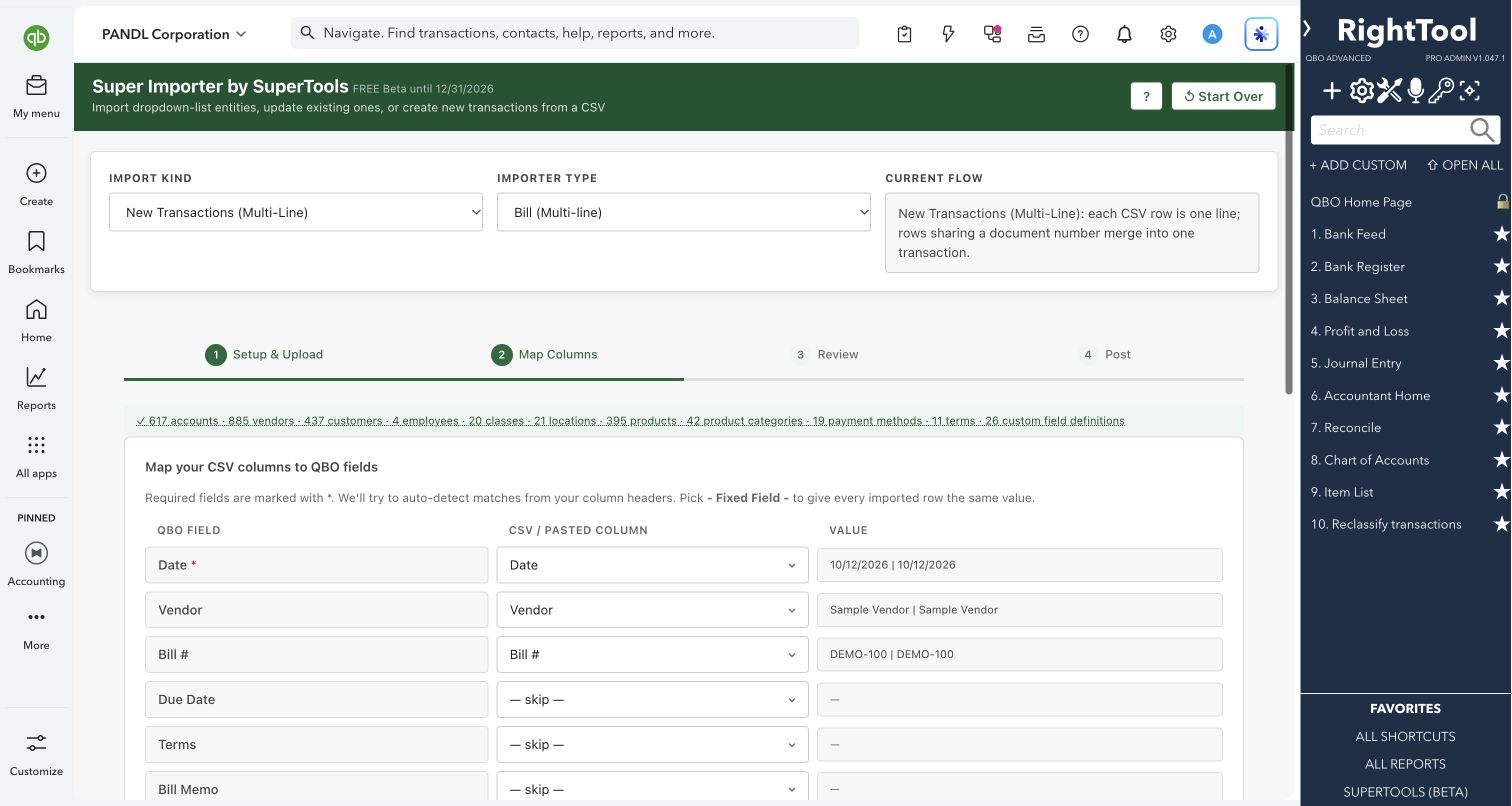The image size is (1512, 806).
Task: Expand the PANDL Corporation company switcher
Action: point(174,34)
